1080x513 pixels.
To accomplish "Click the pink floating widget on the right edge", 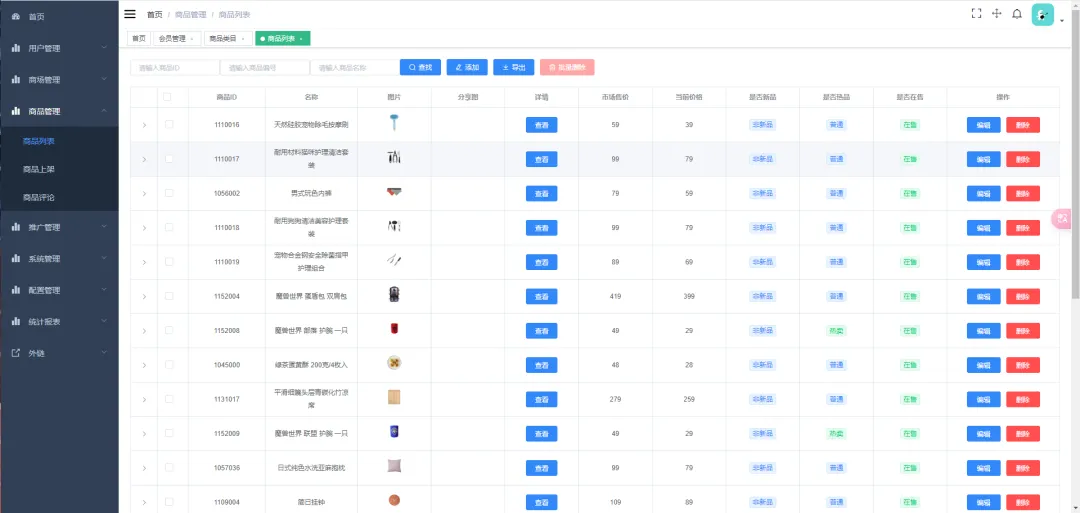I will tap(1063, 218).
